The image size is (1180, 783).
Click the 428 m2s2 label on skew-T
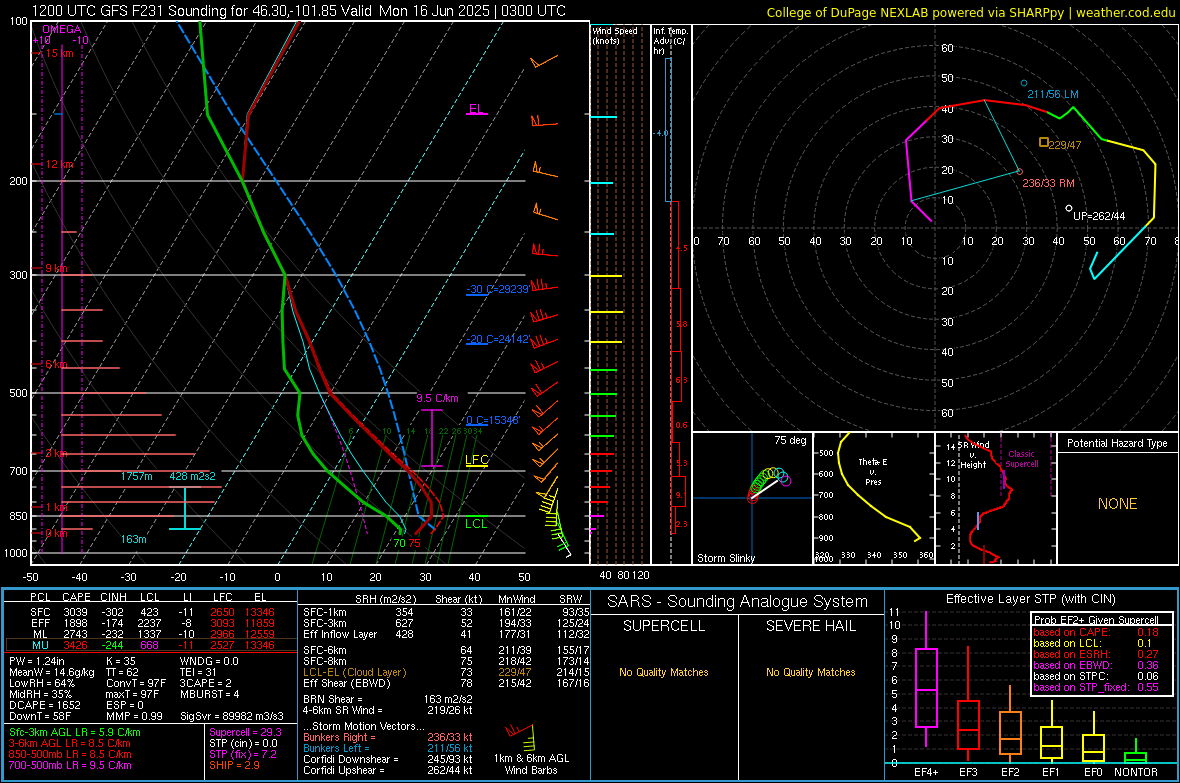click(192, 477)
